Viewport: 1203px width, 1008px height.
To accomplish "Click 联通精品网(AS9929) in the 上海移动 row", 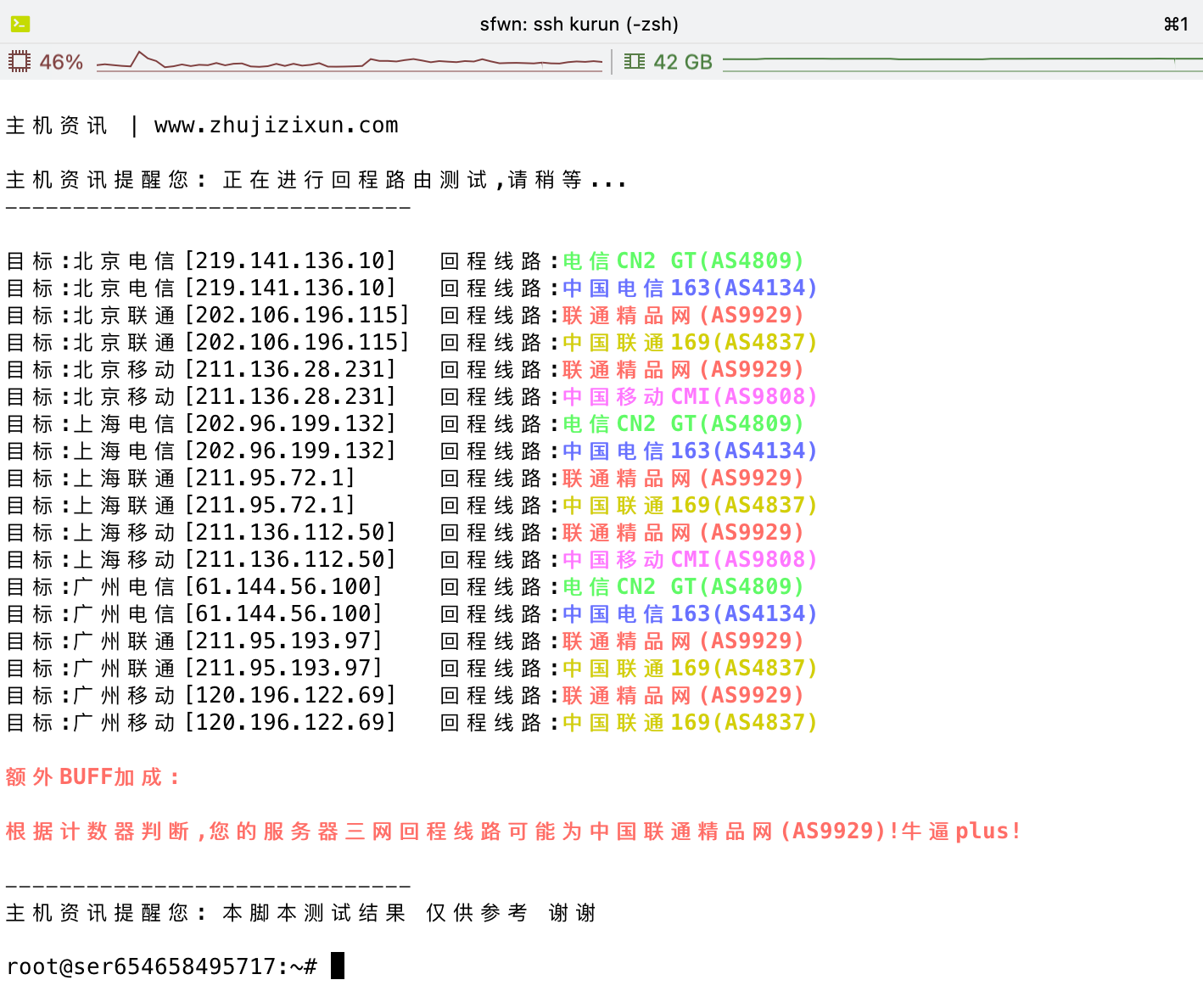I will 683,532.
